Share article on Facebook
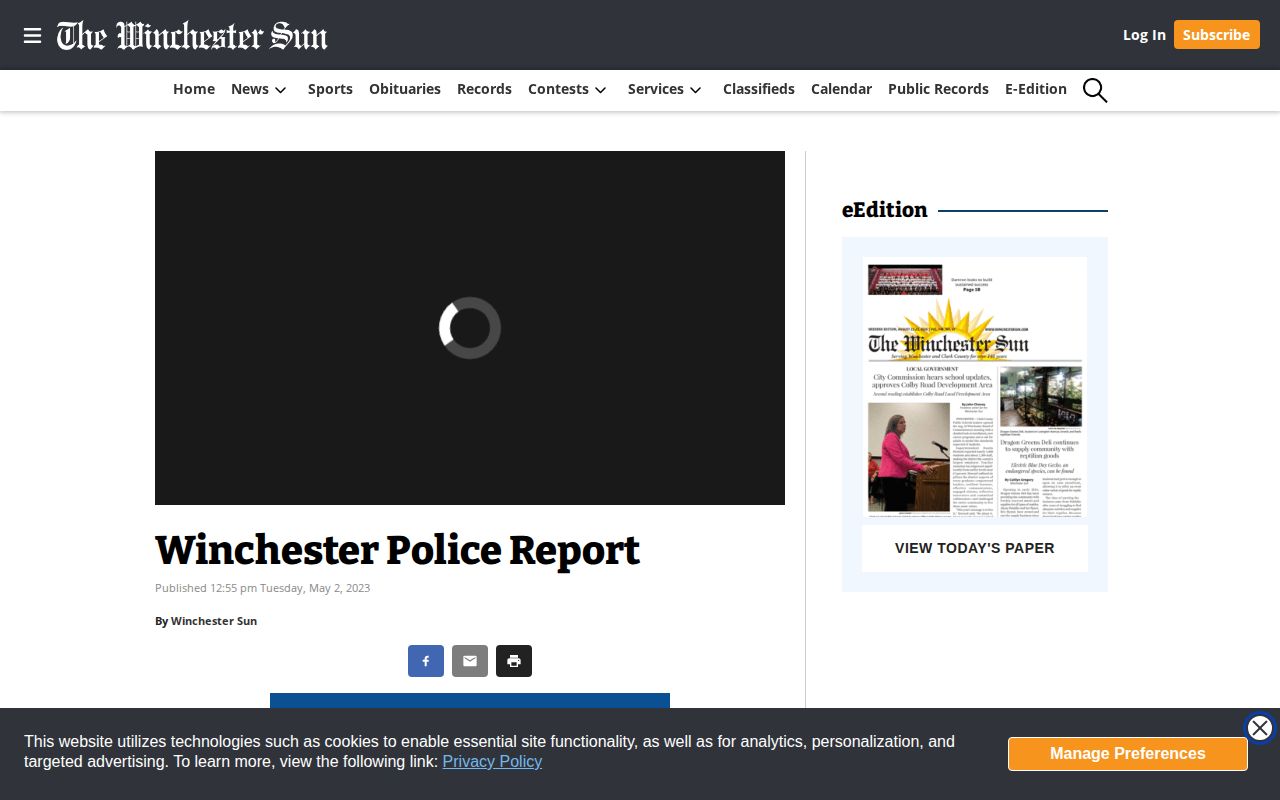 (x=426, y=661)
